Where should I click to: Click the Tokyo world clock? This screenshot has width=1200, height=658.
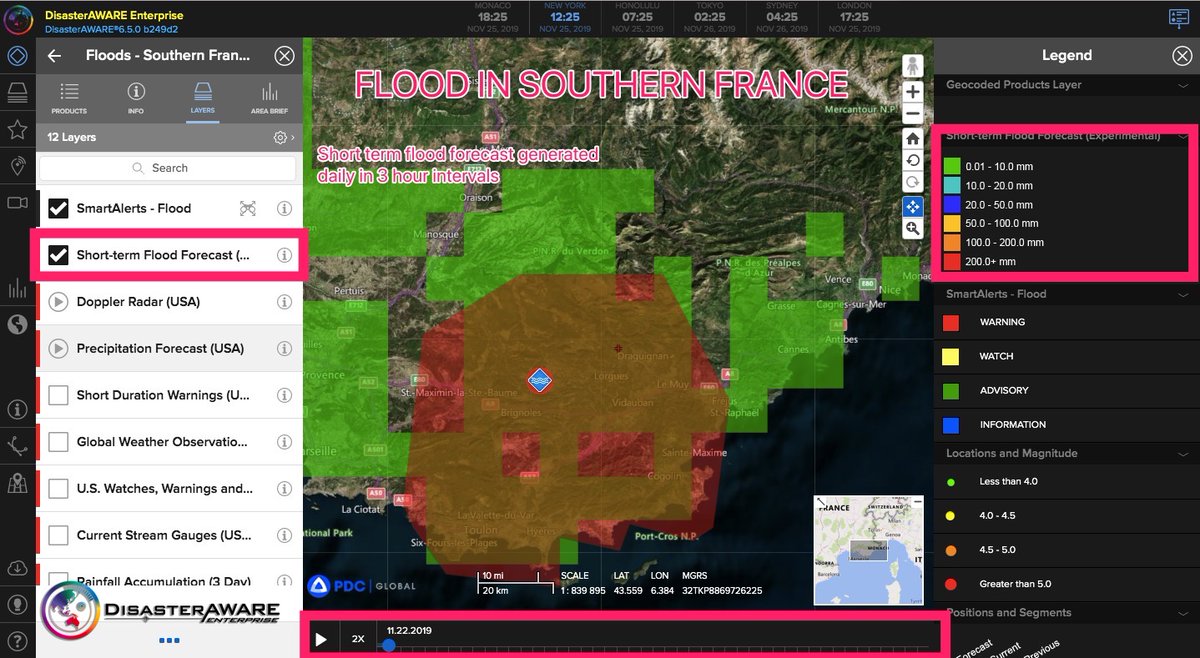tap(709, 19)
